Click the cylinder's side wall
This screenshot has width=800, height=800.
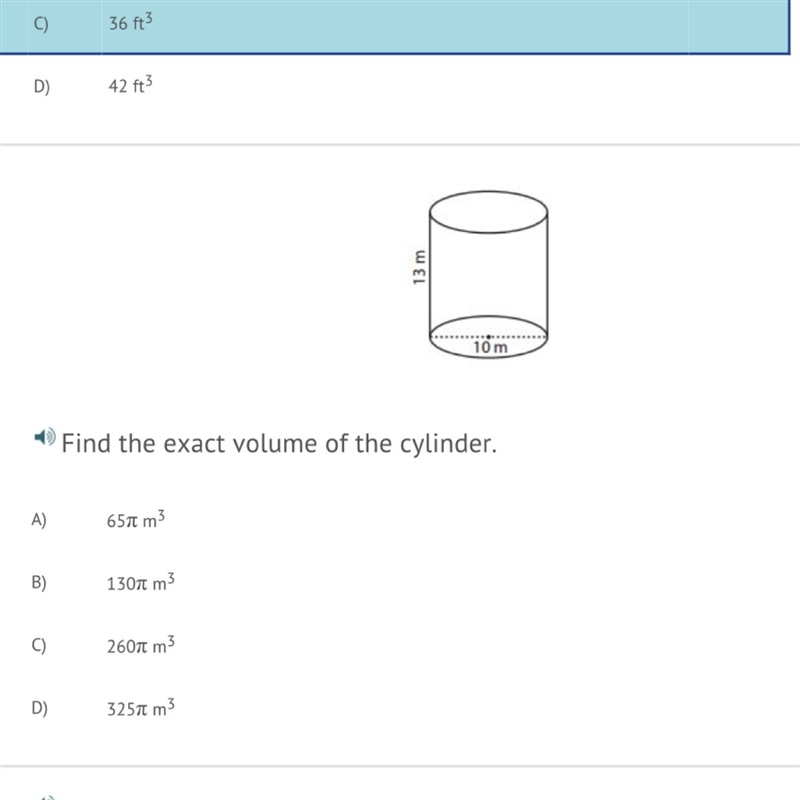point(489,274)
